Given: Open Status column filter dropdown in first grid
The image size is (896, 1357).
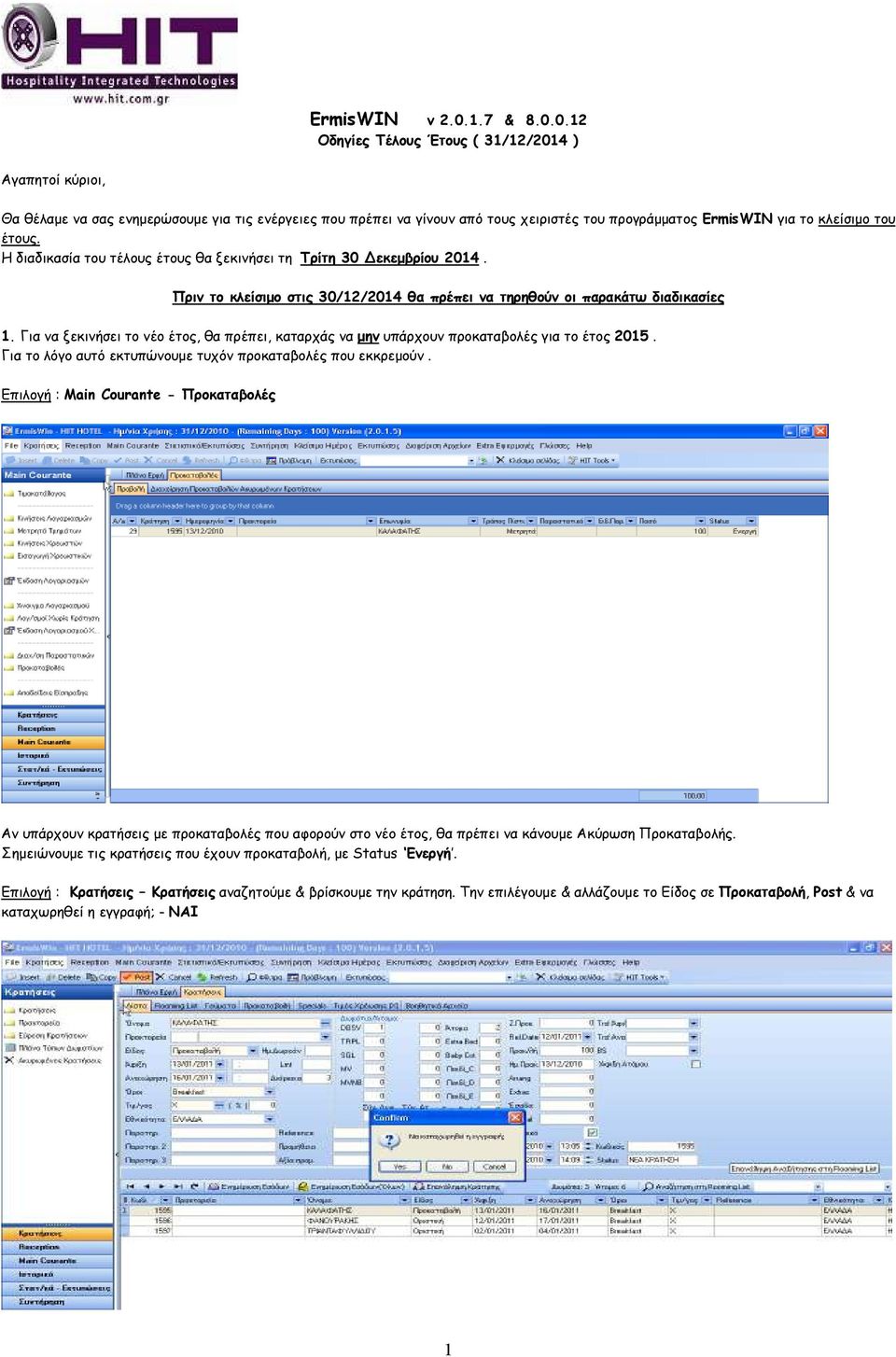Looking at the screenshot, I should click(751, 521).
